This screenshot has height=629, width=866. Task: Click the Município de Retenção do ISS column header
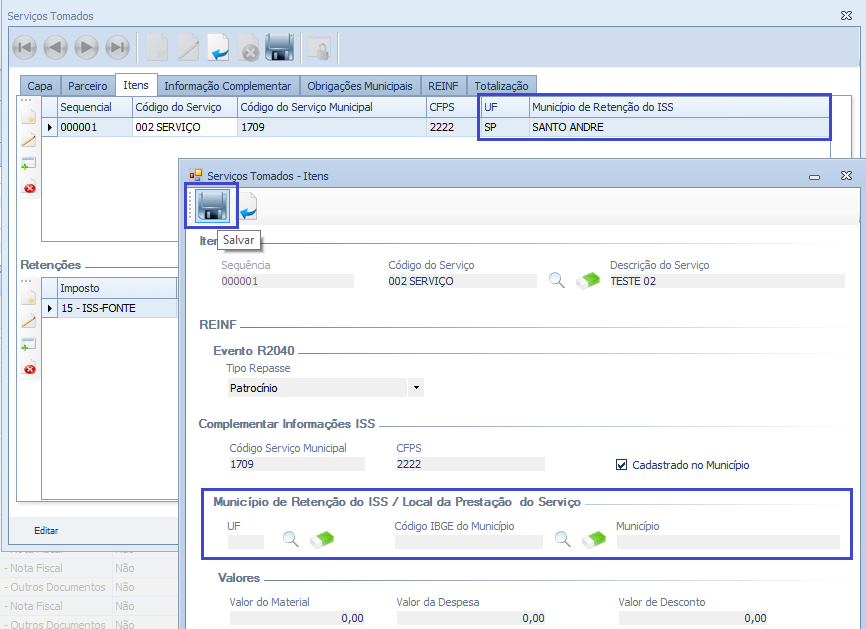coord(678,107)
